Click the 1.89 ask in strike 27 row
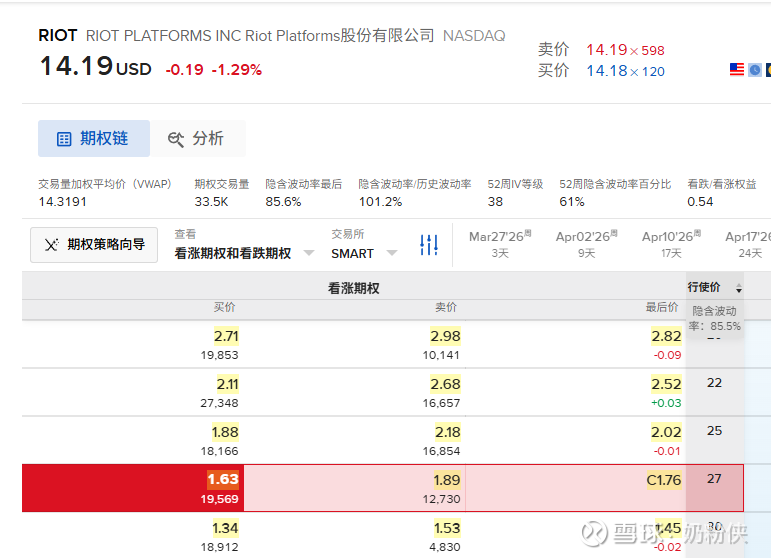Image resolution: width=771 pixels, height=558 pixels. 445,479
